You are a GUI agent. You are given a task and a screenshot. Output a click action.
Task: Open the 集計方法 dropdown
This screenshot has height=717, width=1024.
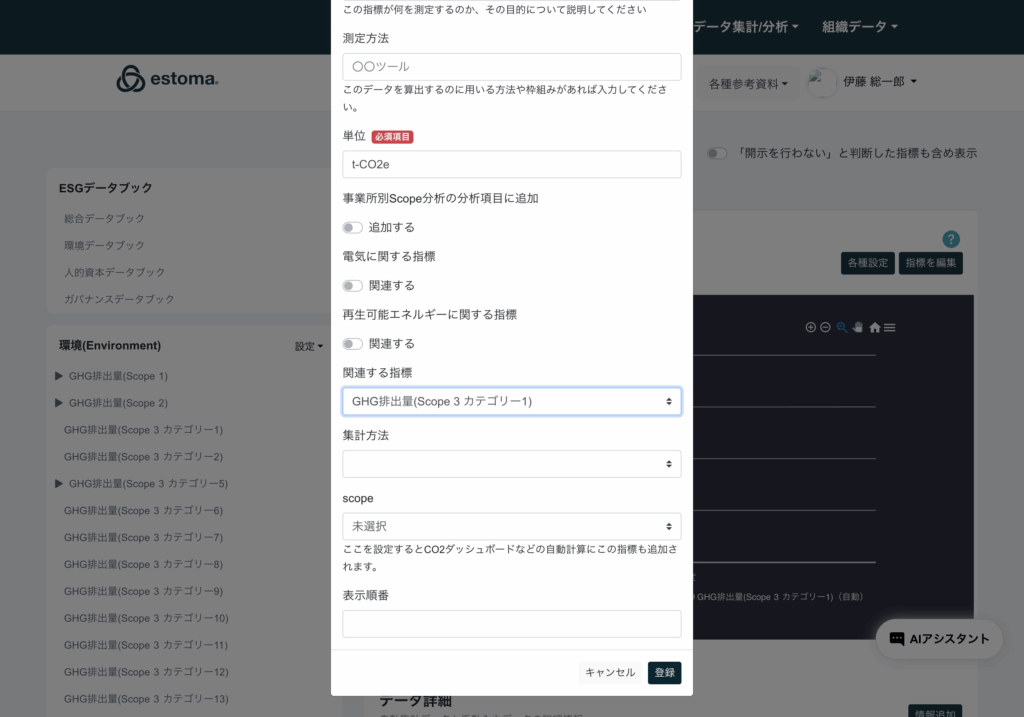[511, 464]
